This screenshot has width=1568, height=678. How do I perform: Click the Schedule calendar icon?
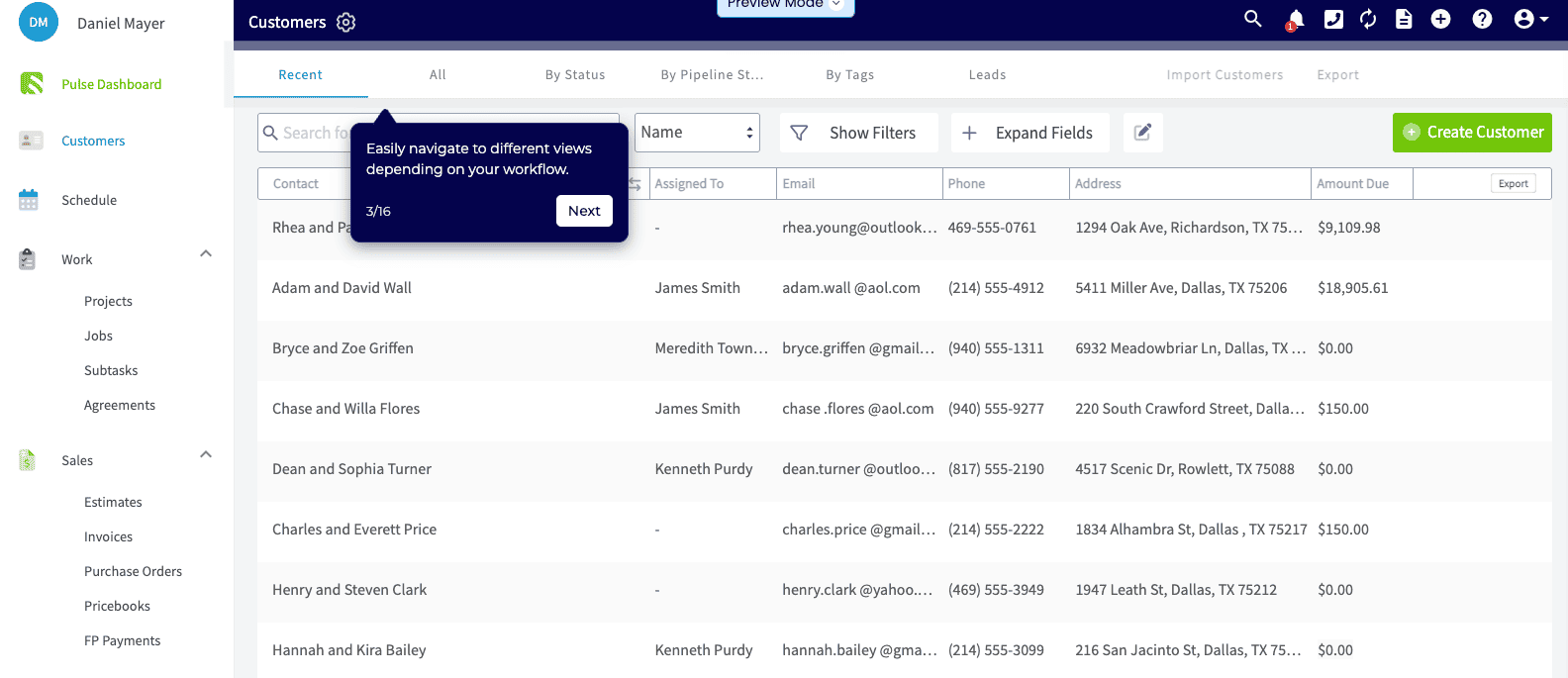tap(29, 200)
